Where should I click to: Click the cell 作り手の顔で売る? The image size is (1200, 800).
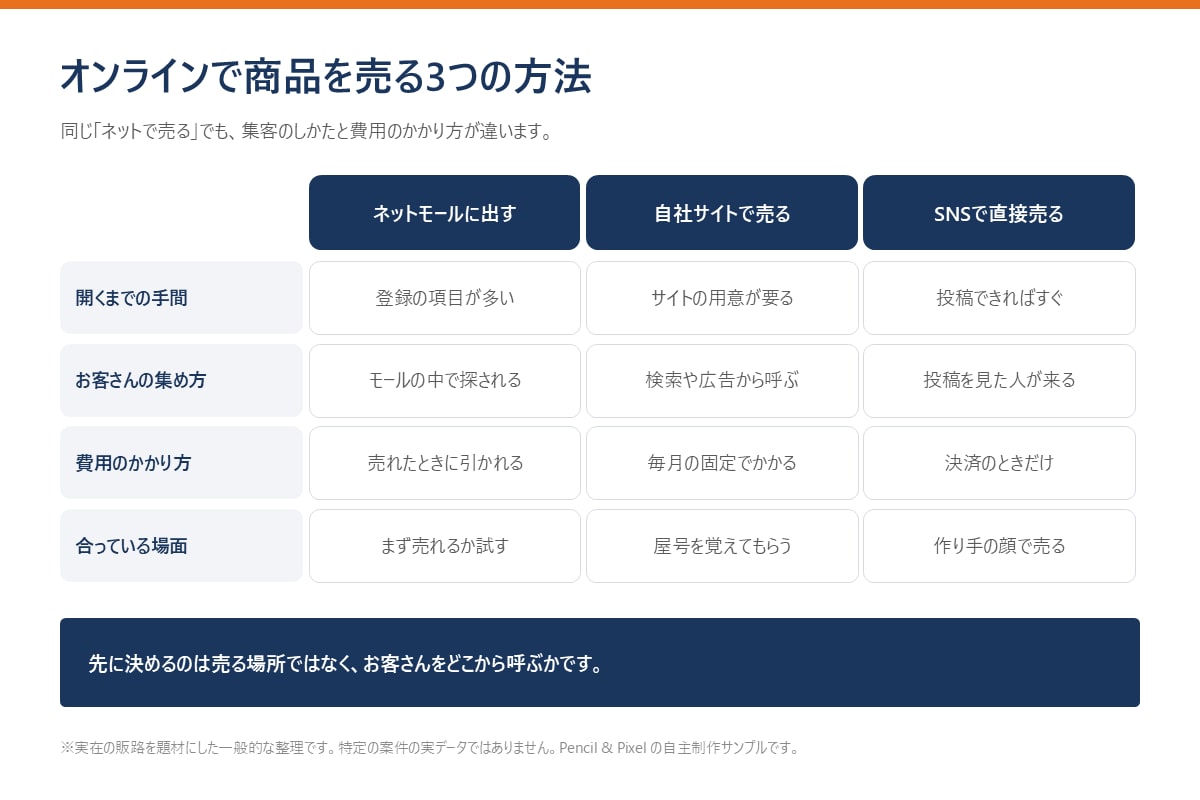coord(999,546)
